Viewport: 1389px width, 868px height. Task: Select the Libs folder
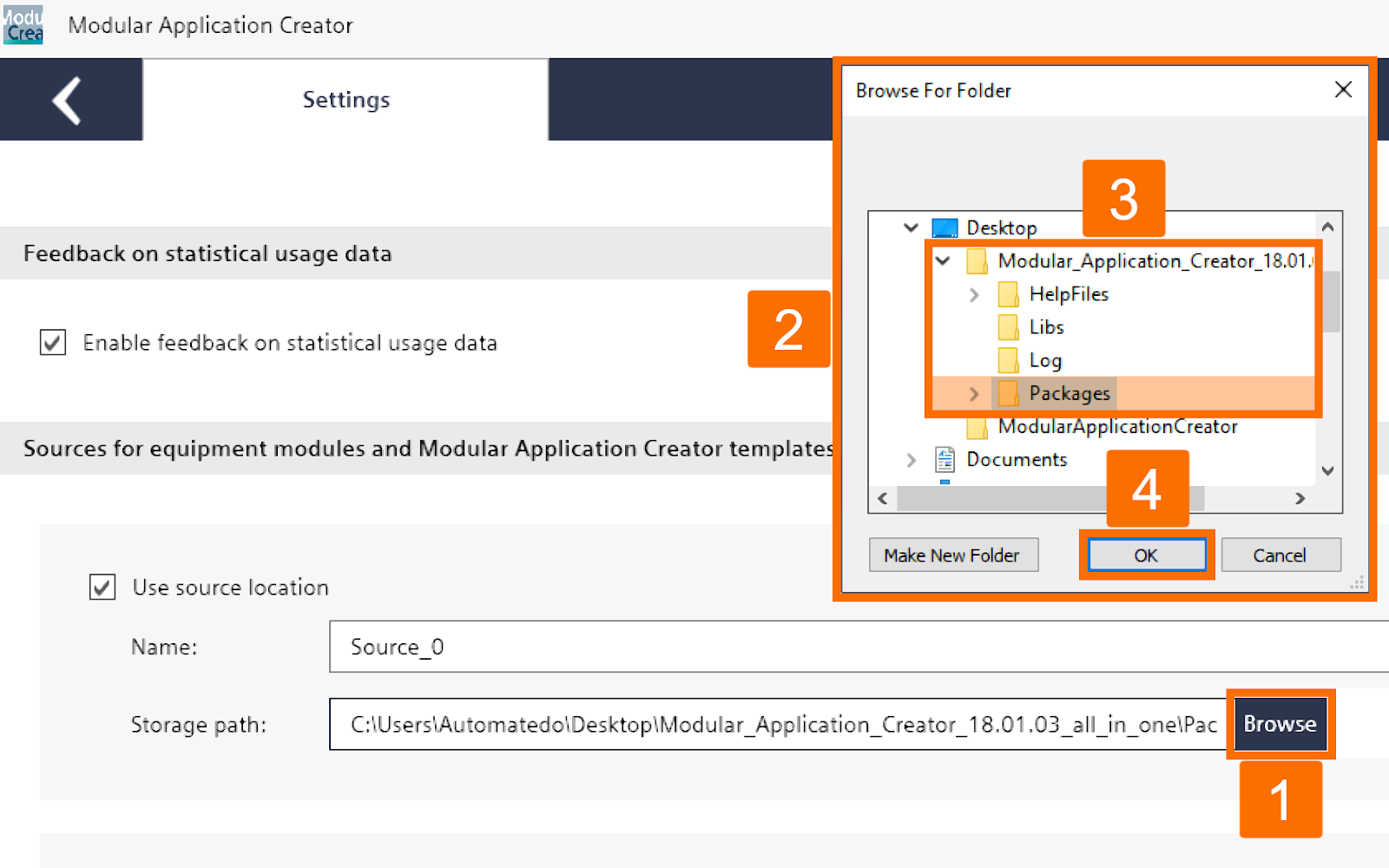[x=1049, y=327]
